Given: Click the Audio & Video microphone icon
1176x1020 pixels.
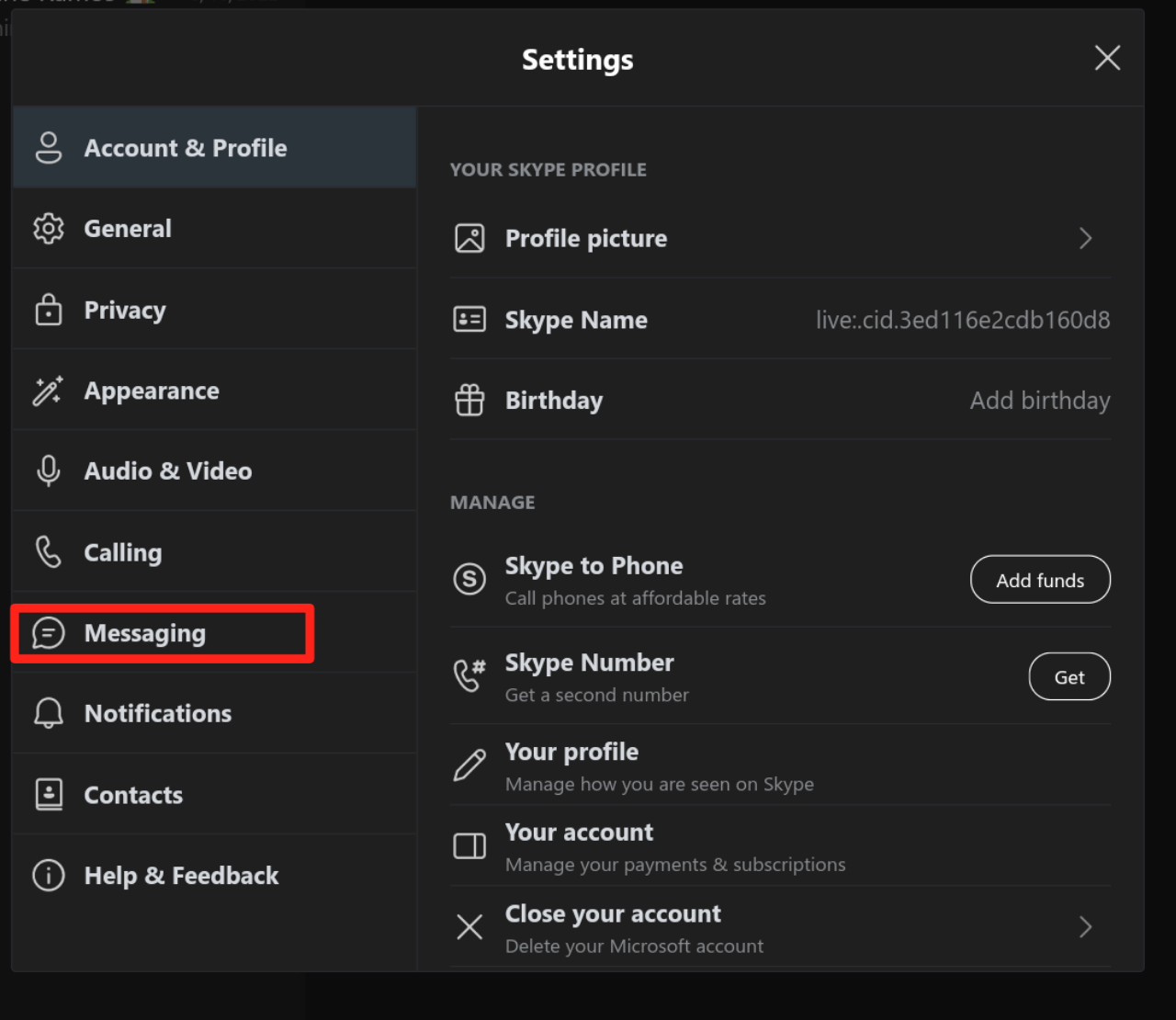Looking at the screenshot, I should pos(49,470).
